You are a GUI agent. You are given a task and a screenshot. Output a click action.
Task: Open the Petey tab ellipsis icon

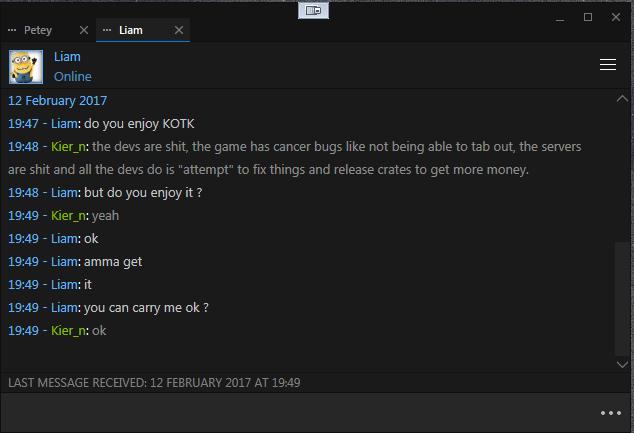(12, 30)
